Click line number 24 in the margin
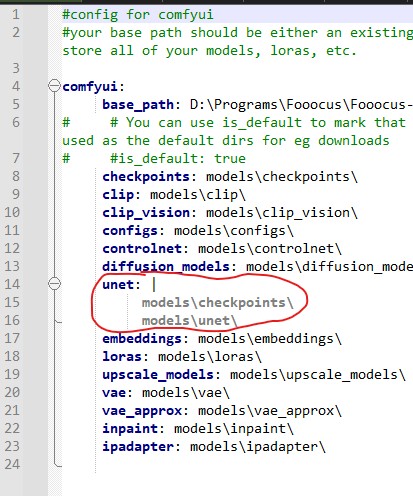Image resolution: width=413 pixels, height=496 pixels. pyautogui.click(x=12, y=464)
